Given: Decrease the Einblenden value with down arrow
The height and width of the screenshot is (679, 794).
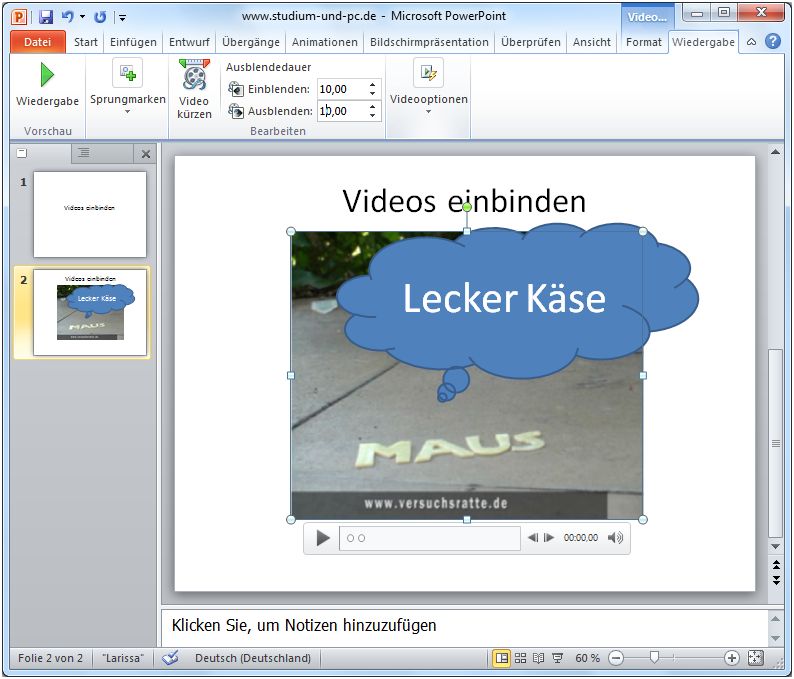Looking at the screenshot, I should coord(373,94).
